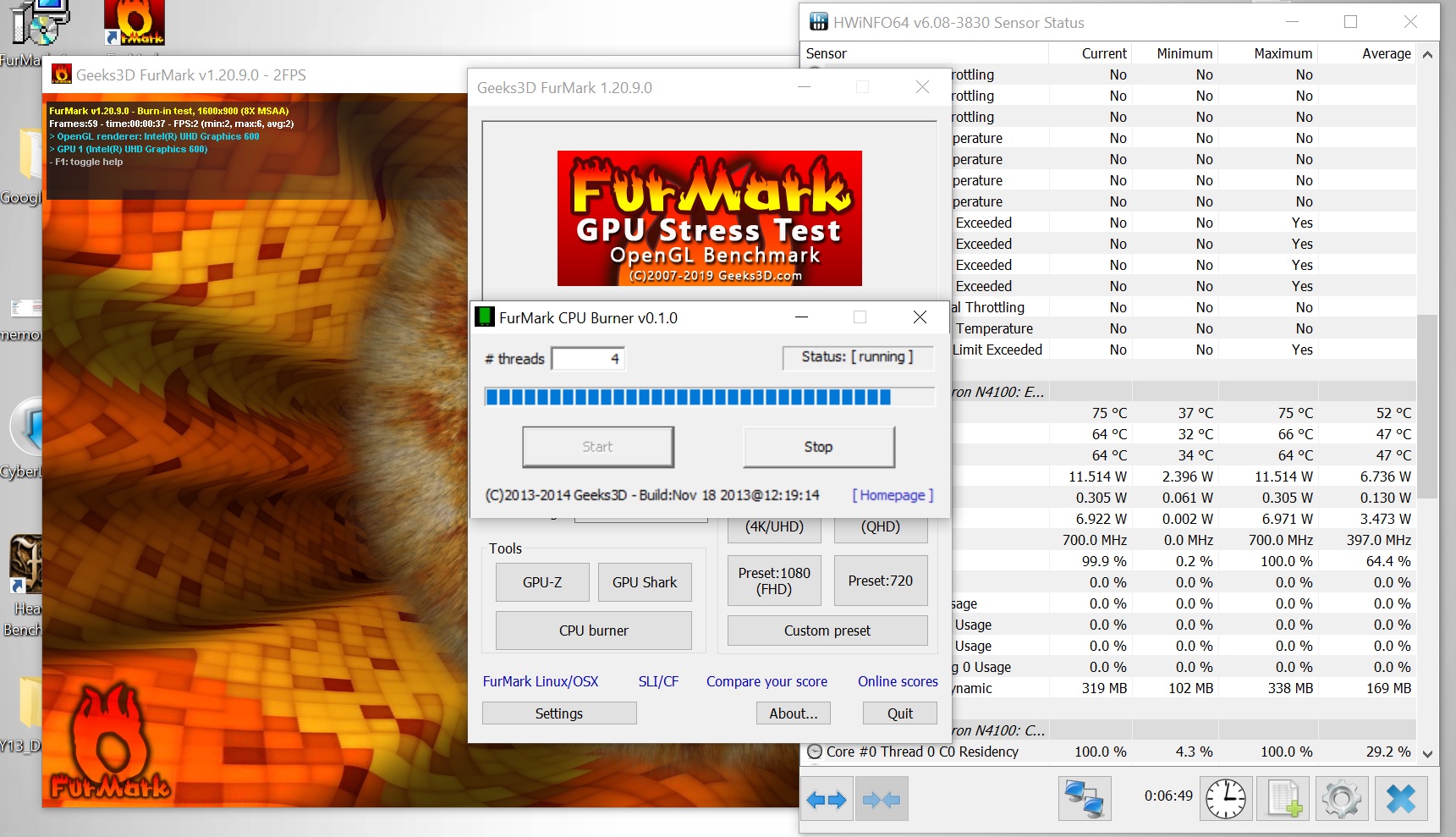
Task: Click the 0:06:49 elapsed time readout
Action: point(1168,796)
